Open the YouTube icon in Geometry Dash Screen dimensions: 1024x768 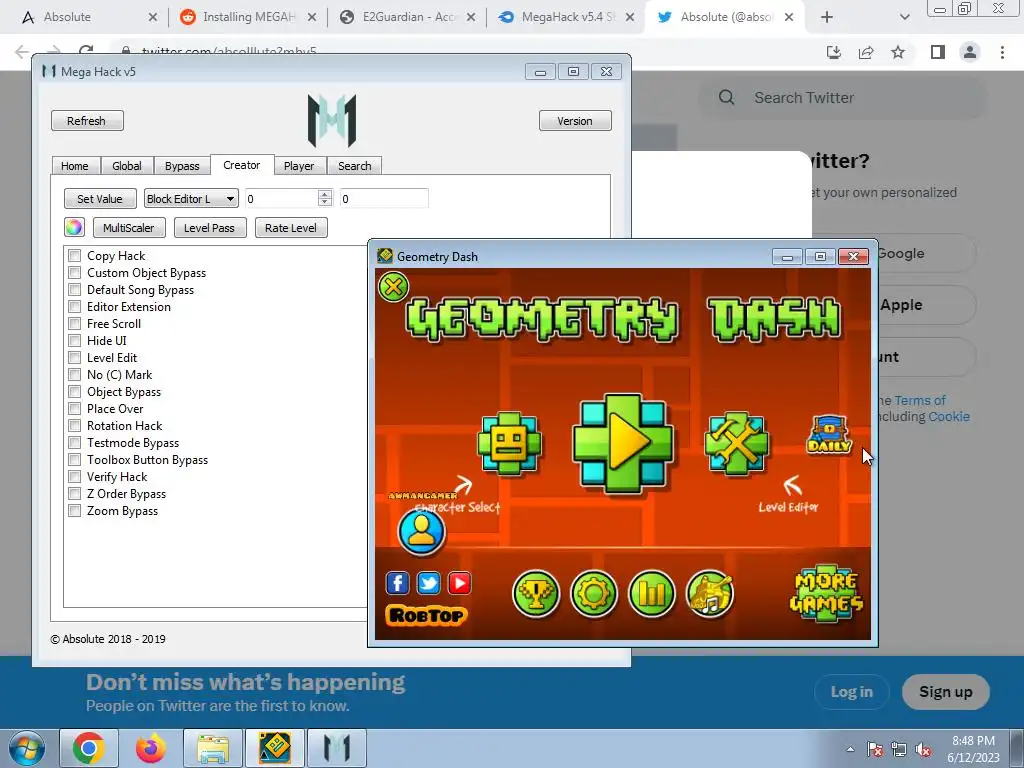point(460,583)
